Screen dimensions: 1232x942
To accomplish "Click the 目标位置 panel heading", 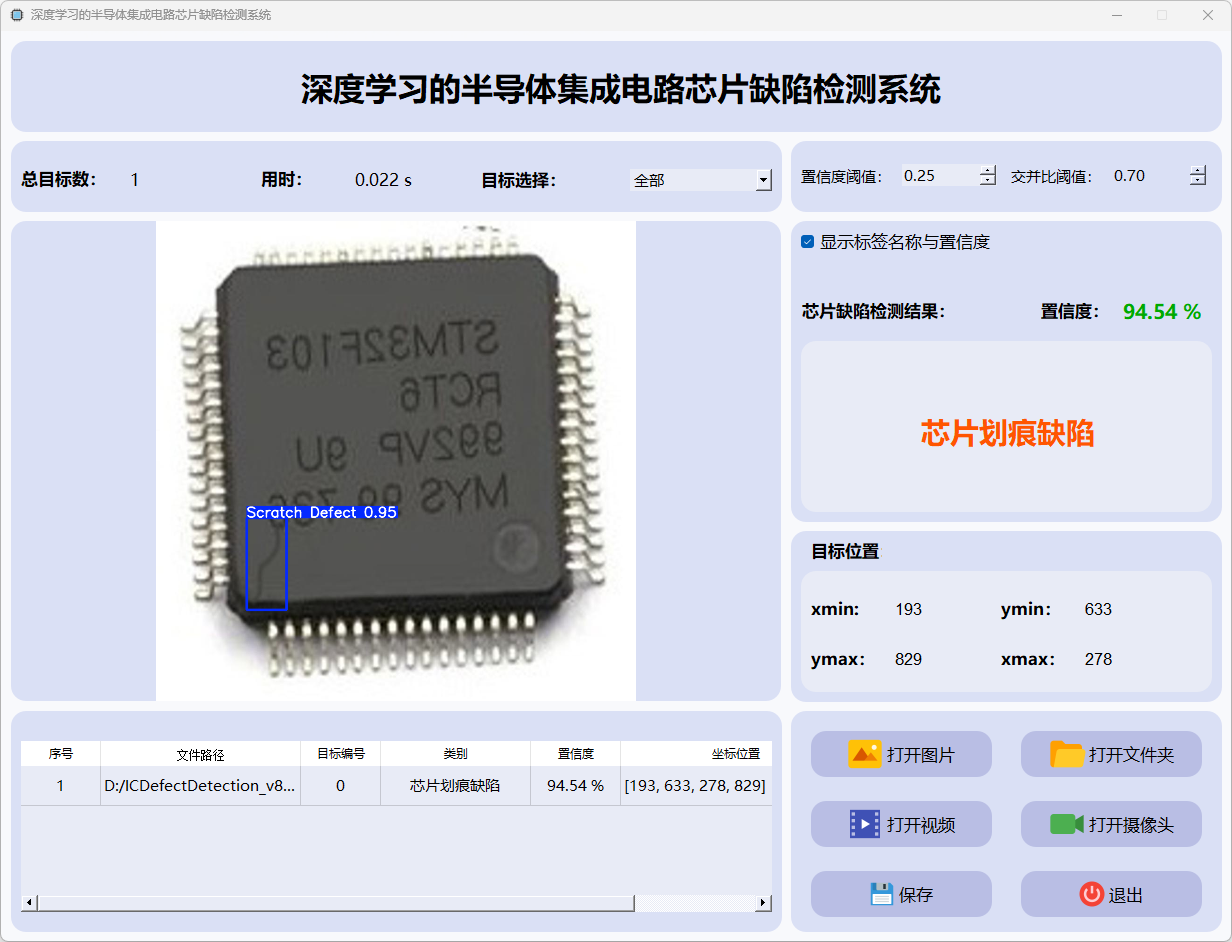I will coord(845,551).
